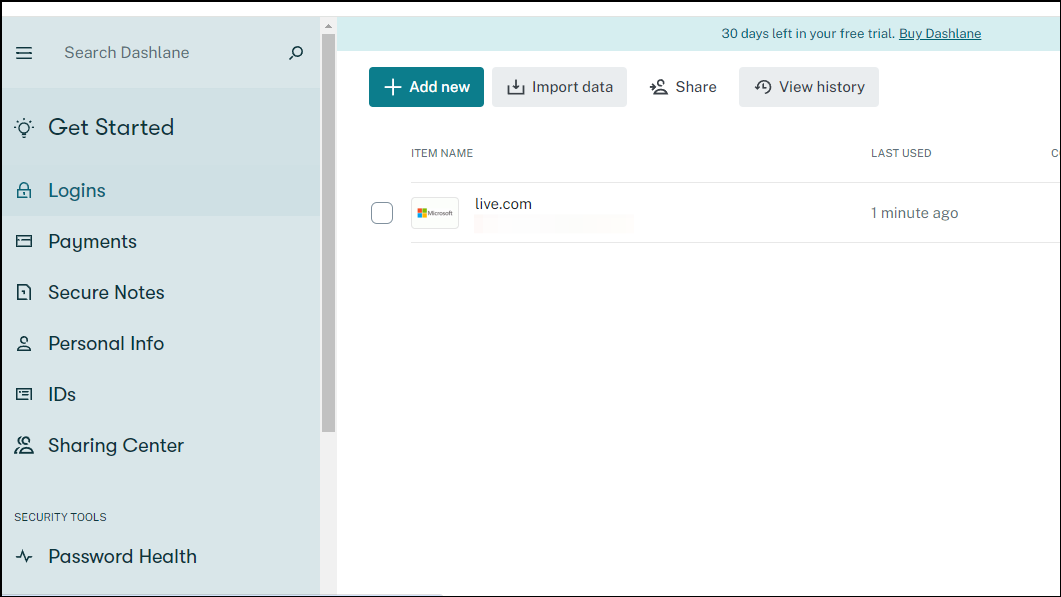This screenshot has width=1061, height=597.
Task: Click the Secure Notes document icon
Action: coord(24,292)
